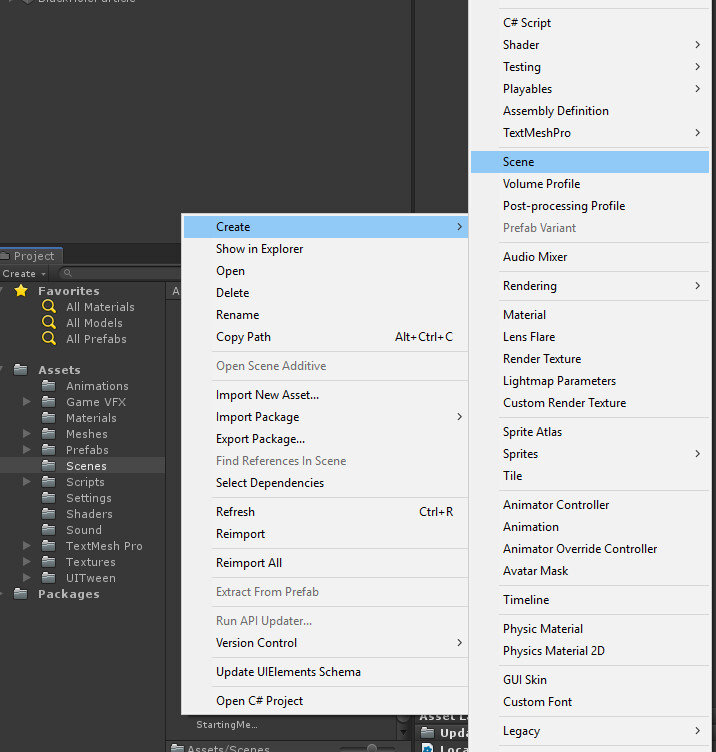Click the Project panel search field
Viewport: 716px width, 752px height.
click(x=120, y=273)
